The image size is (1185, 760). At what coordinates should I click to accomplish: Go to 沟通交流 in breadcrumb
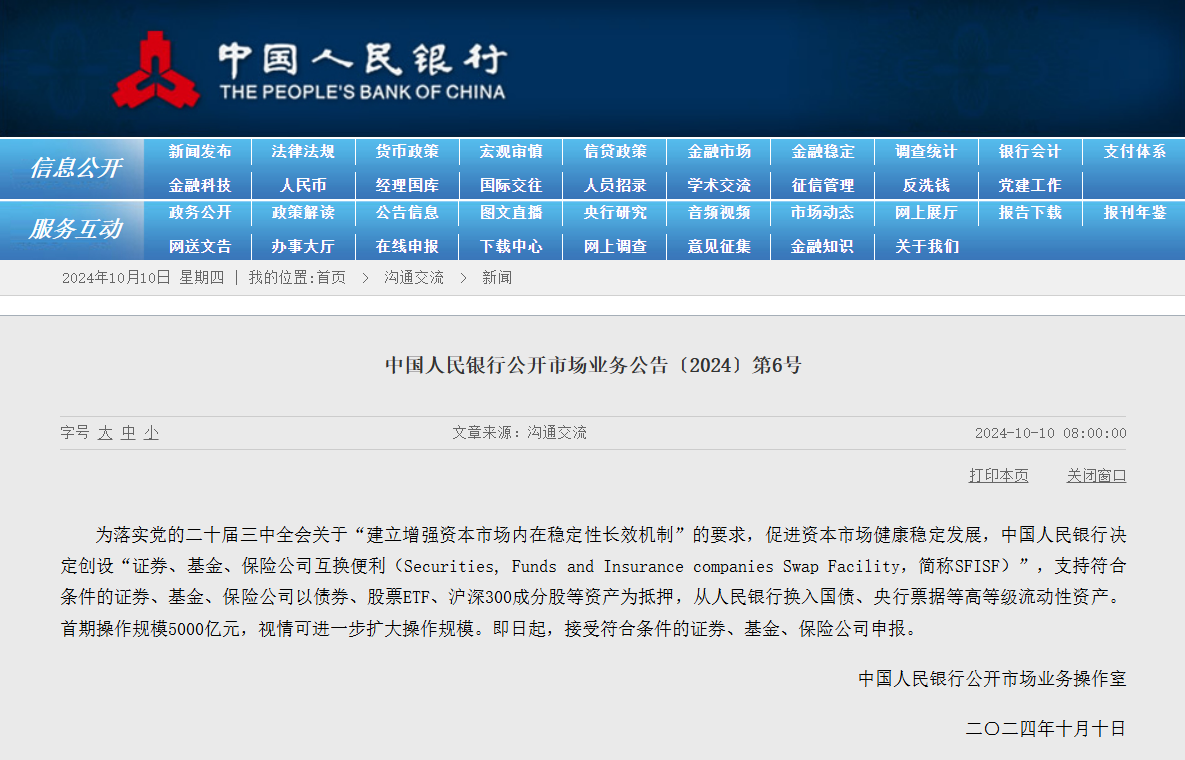414,278
